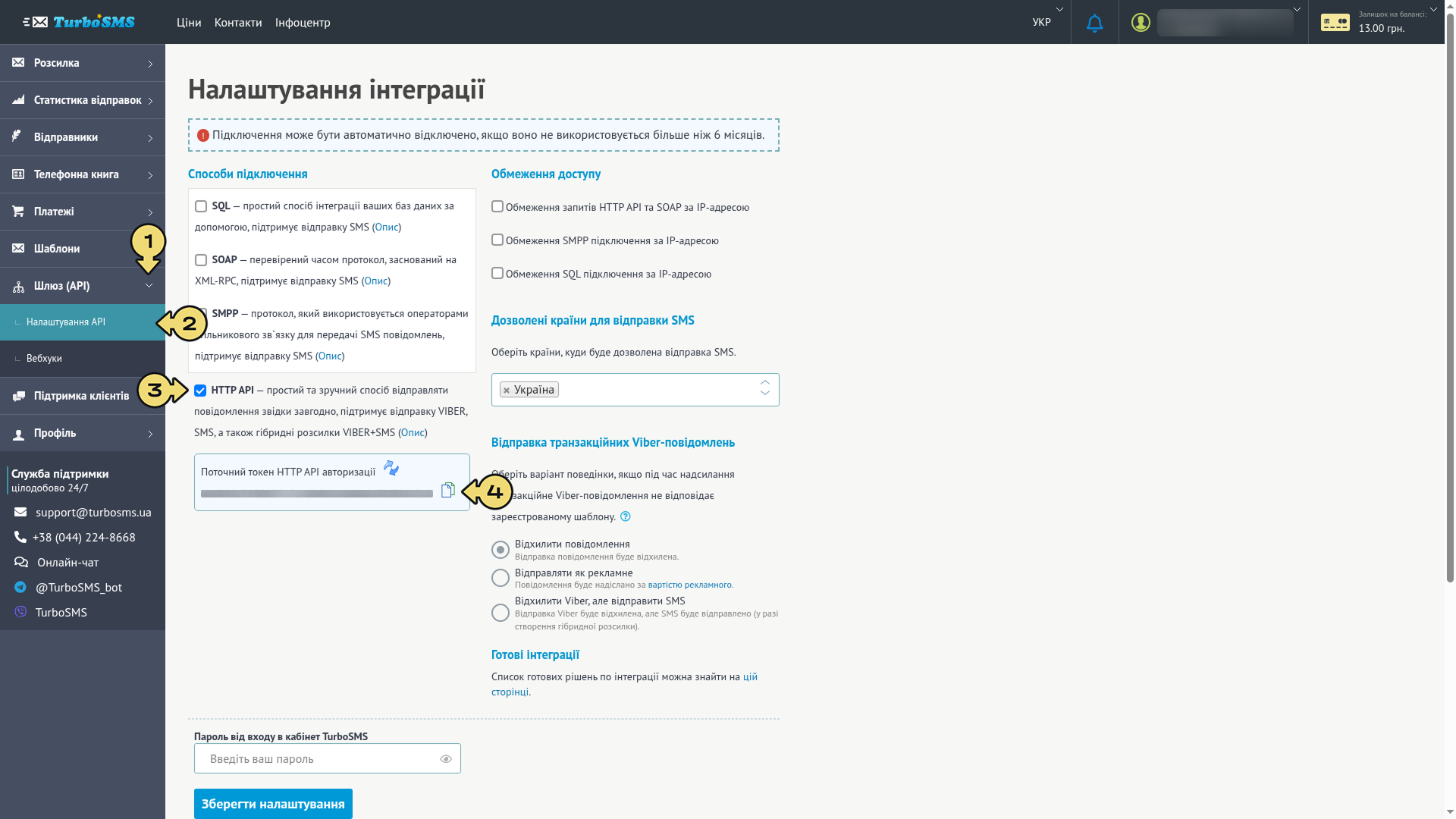Expand the balance dropdown arrow
1456x819 pixels.
tap(1433, 10)
